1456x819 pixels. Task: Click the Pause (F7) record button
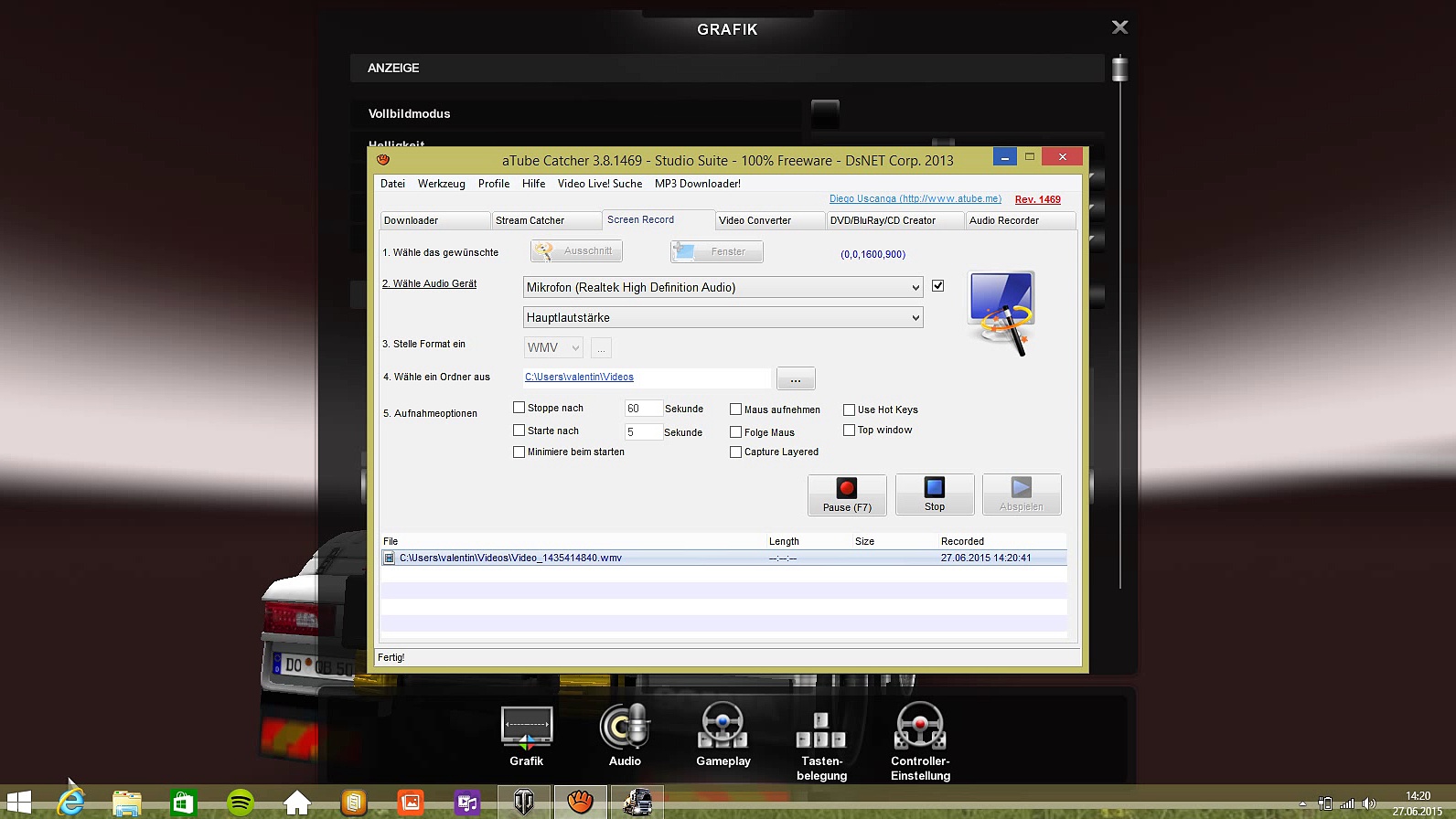[846, 495]
